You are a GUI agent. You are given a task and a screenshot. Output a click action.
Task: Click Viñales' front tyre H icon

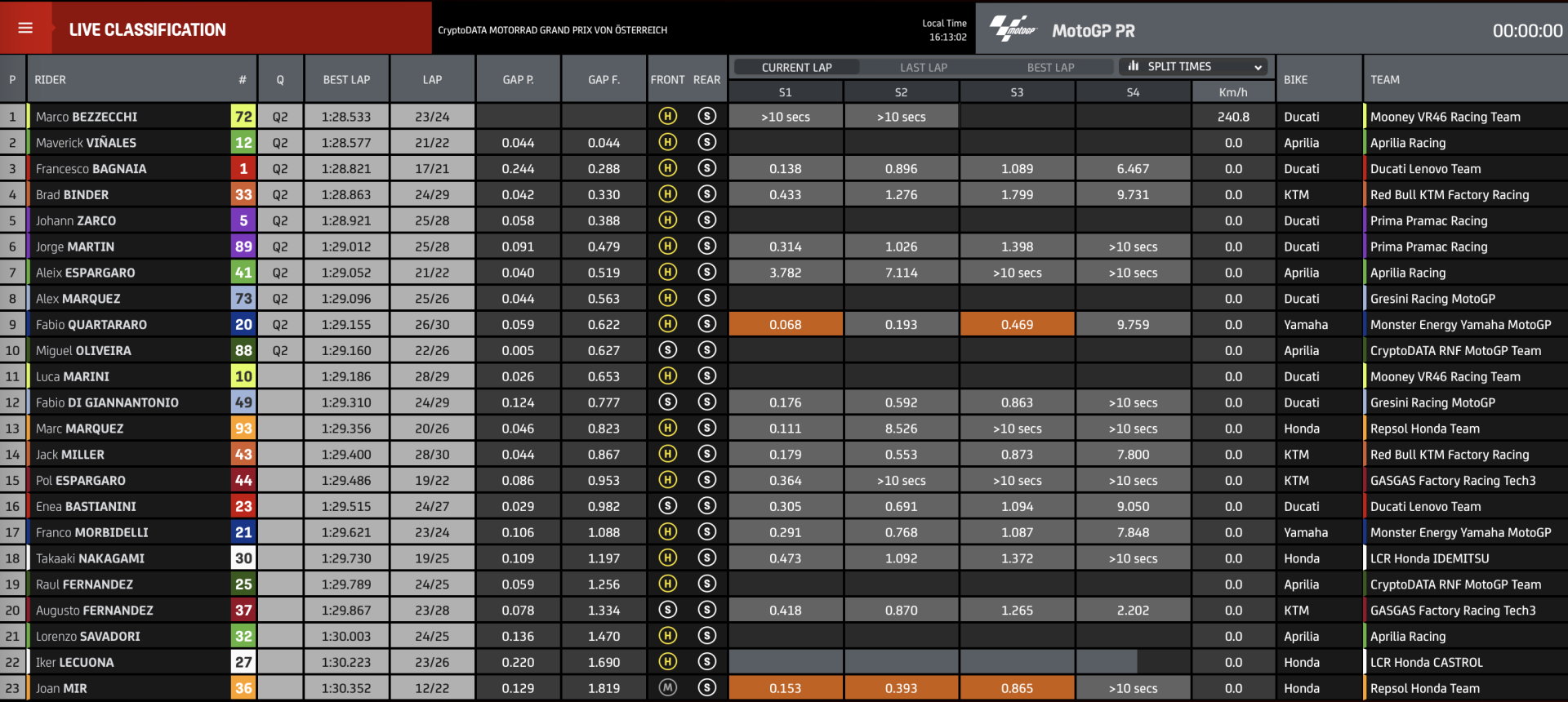click(x=667, y=142)
